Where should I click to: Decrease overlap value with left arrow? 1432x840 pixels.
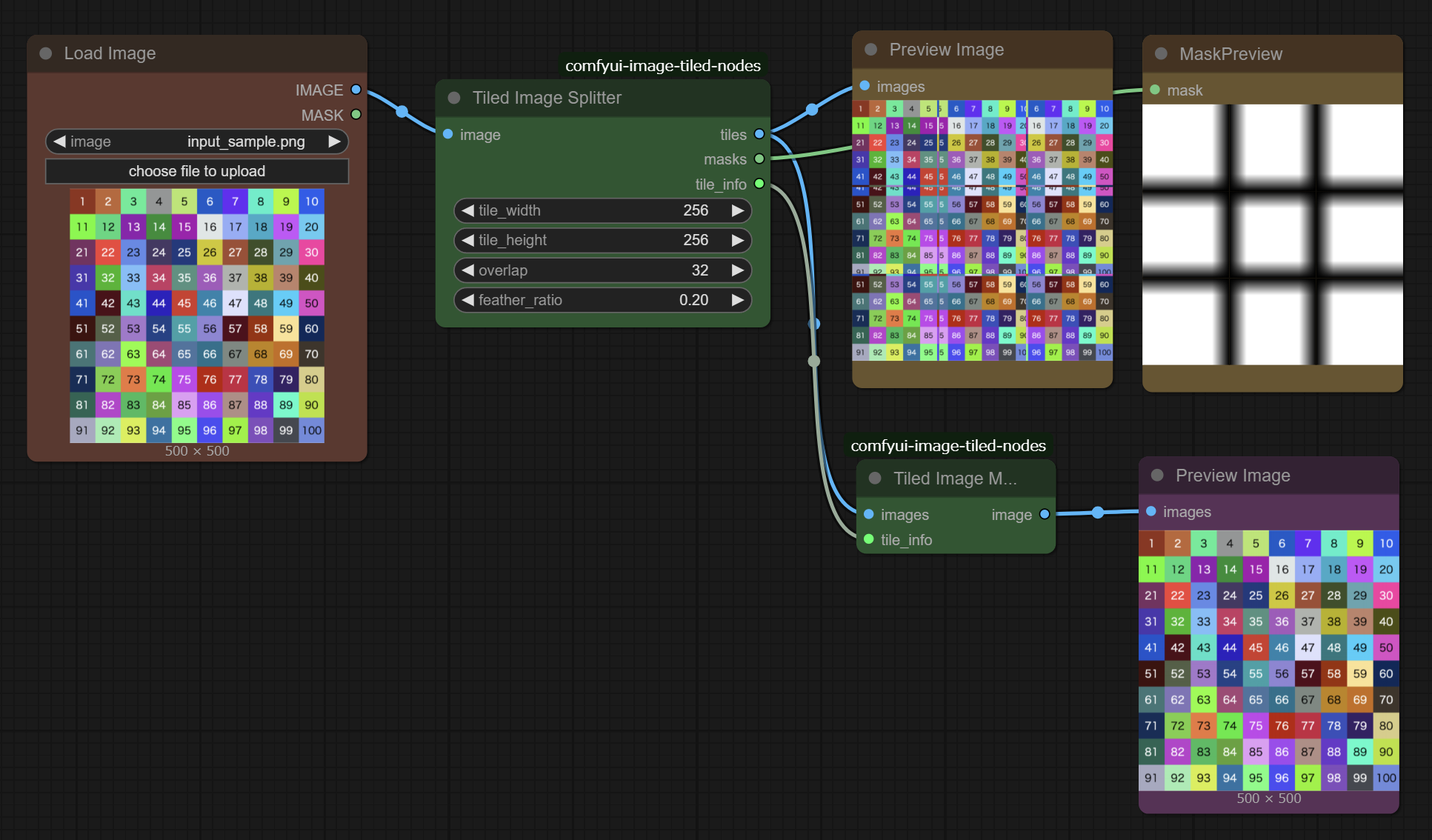(467, 270)
